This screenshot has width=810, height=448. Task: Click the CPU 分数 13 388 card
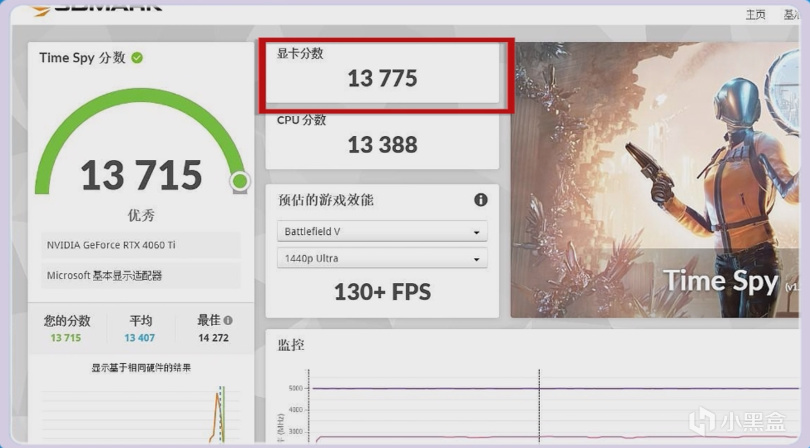tap(382, 139)
